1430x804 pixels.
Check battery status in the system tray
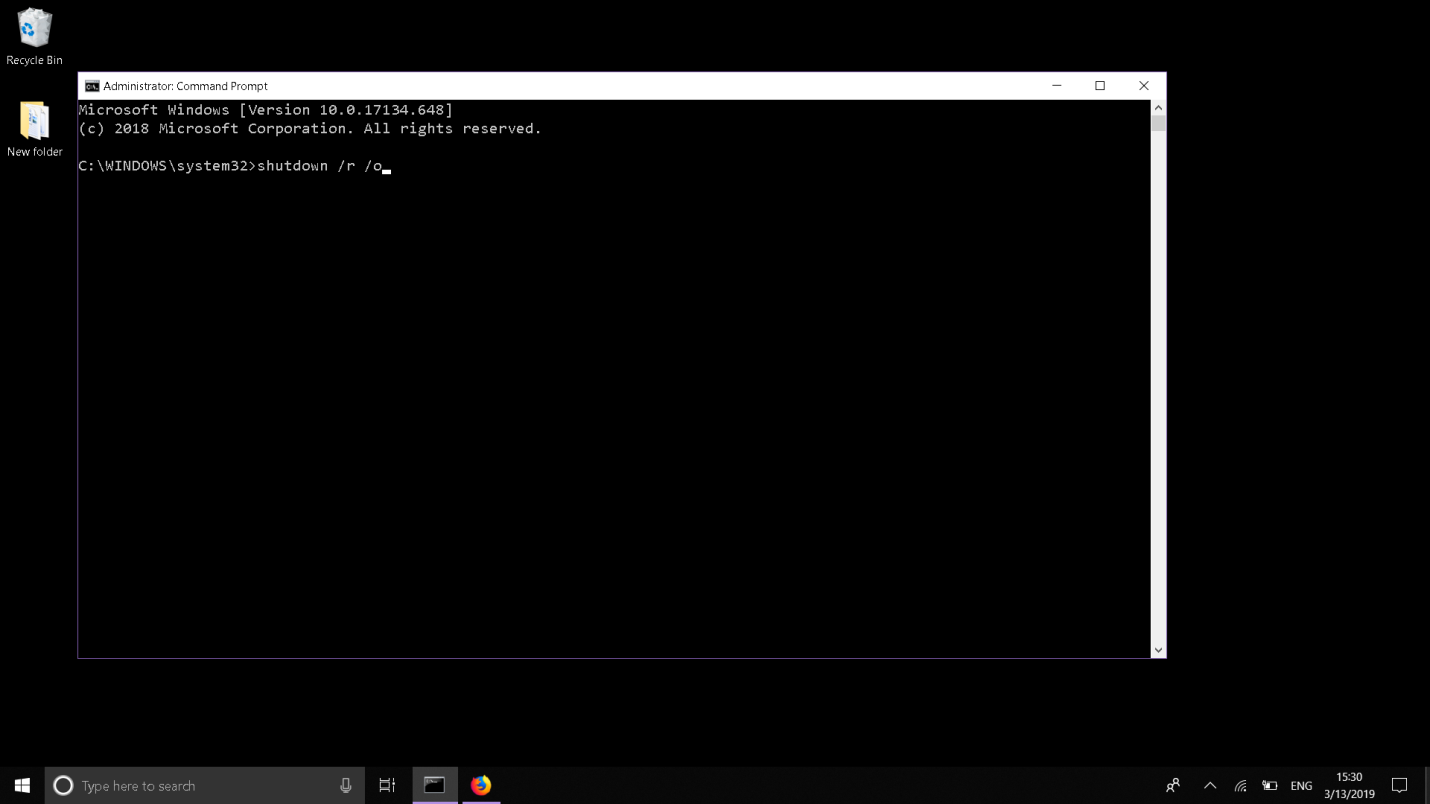point(1269,786)
